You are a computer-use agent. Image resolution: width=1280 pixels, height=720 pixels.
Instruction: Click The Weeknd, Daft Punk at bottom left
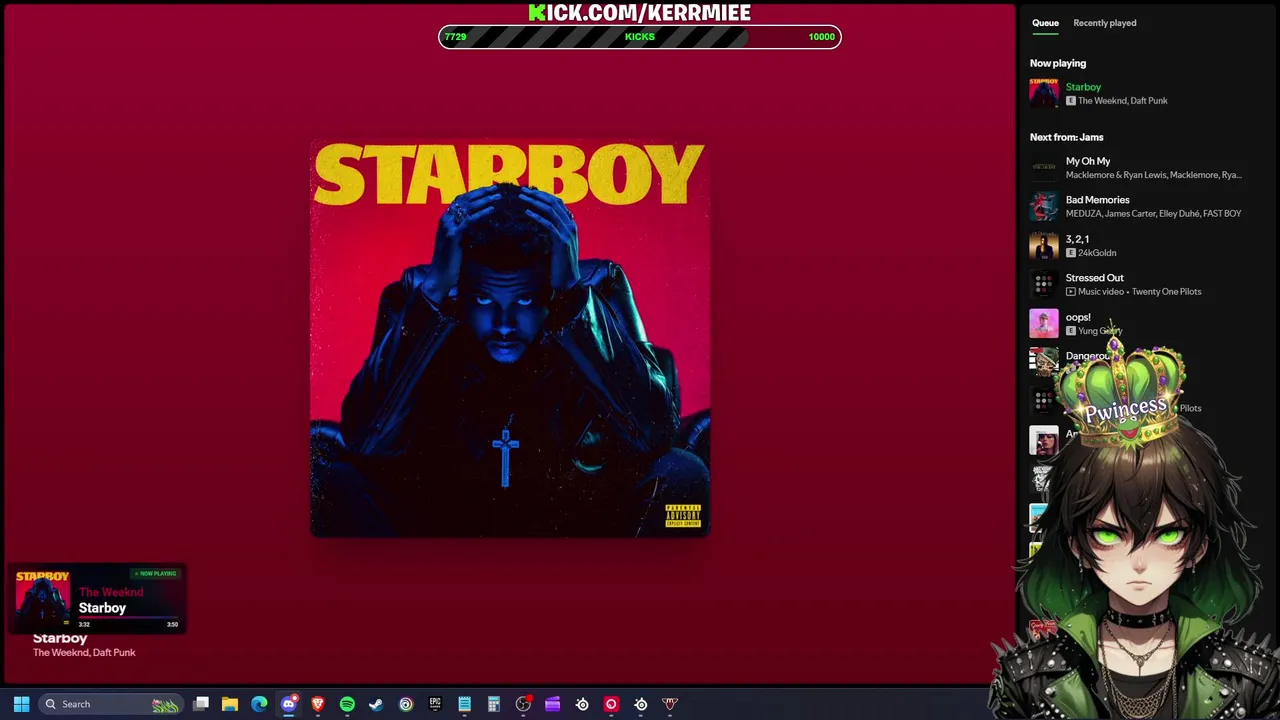[x=84, y=653]
